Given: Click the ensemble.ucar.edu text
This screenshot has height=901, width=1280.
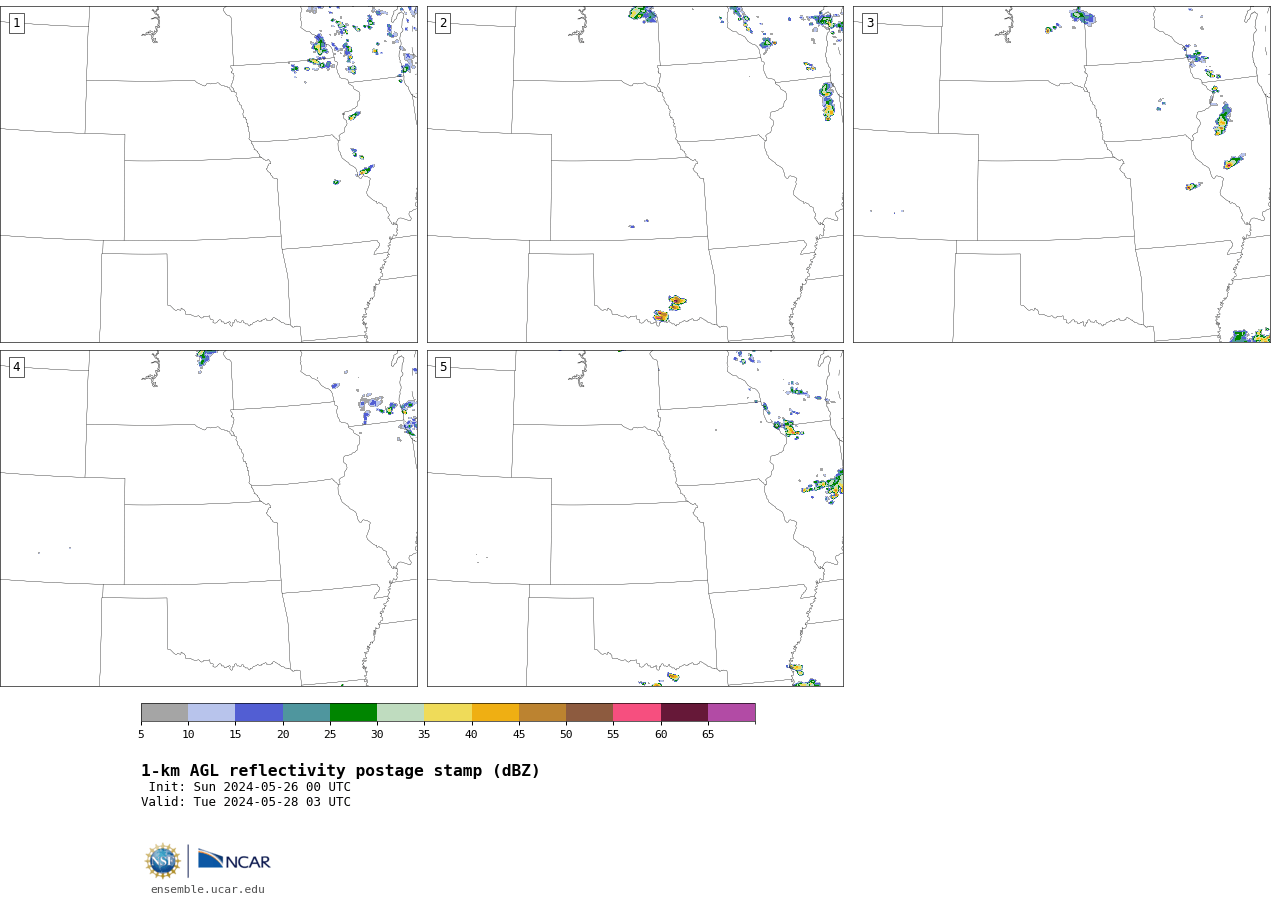Looking at the screenshot, I should (208, 890).
